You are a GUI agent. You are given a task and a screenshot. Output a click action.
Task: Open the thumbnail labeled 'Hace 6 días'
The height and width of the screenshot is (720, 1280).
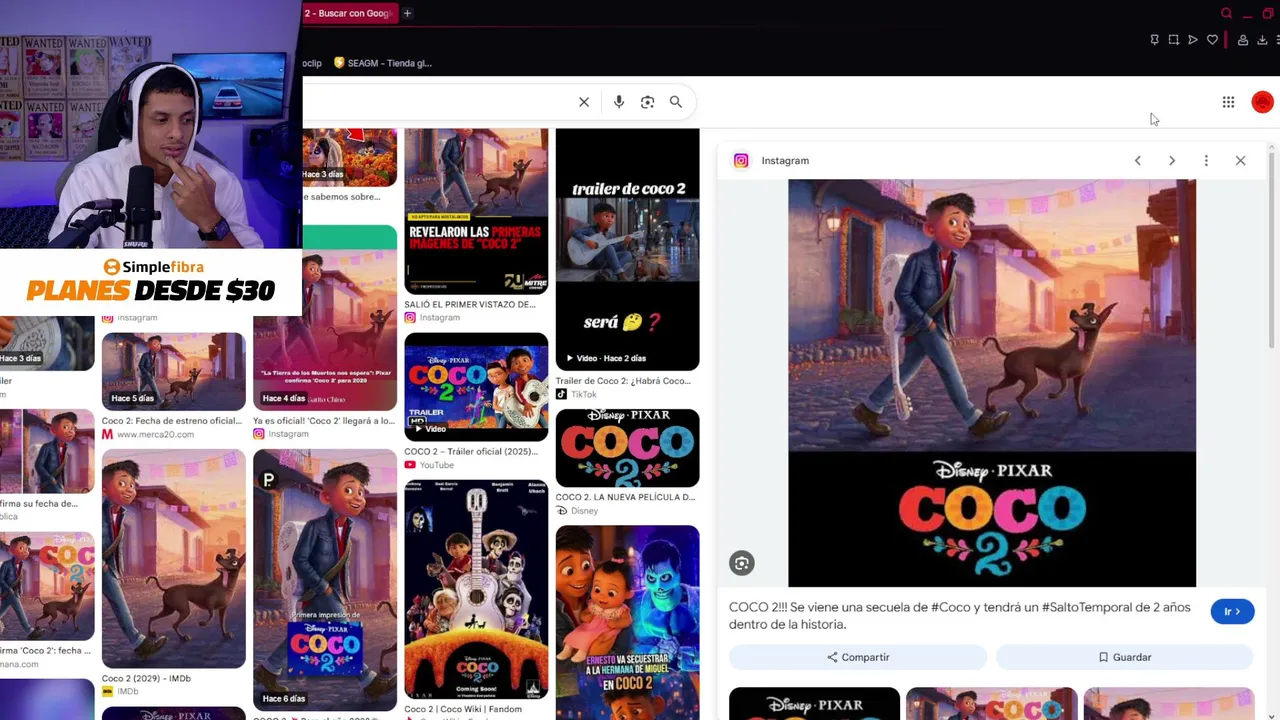pos(324,580)
